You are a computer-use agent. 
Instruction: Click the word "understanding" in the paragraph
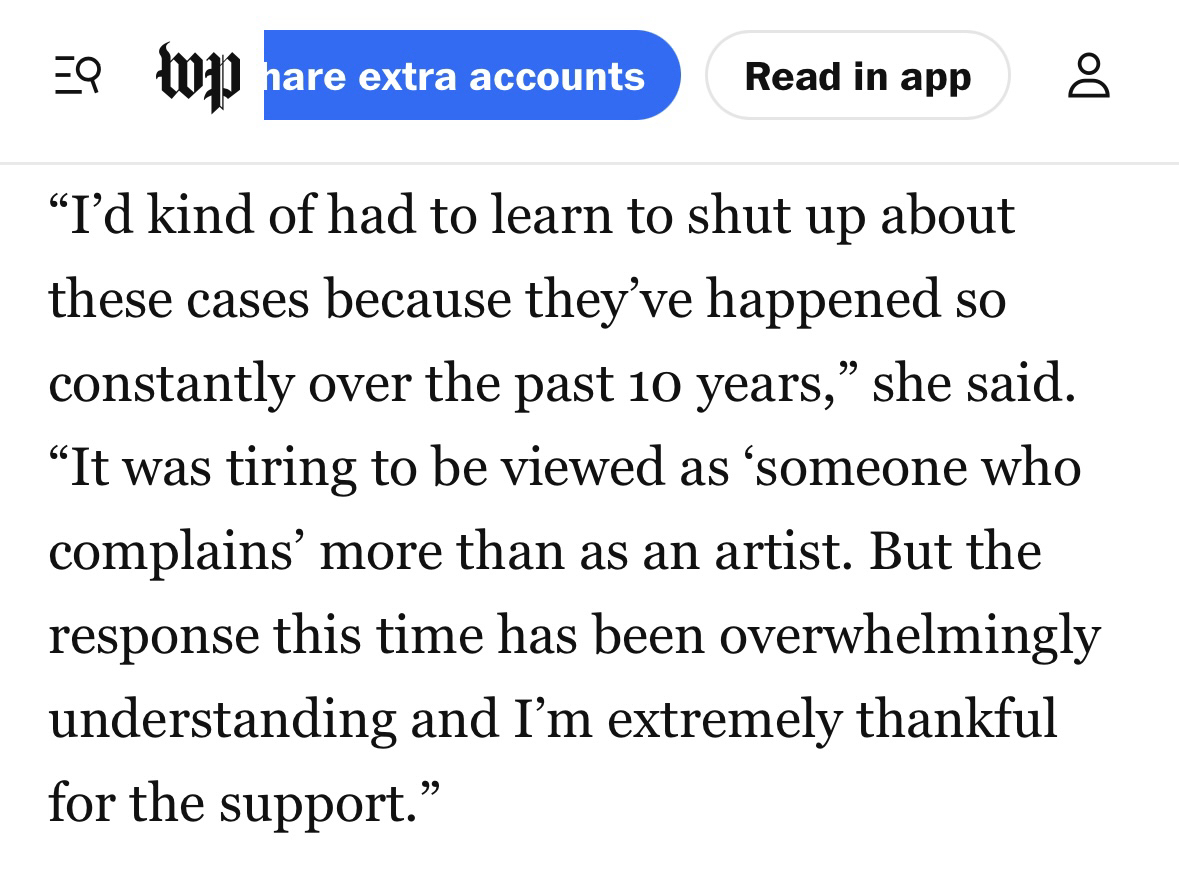222,720
